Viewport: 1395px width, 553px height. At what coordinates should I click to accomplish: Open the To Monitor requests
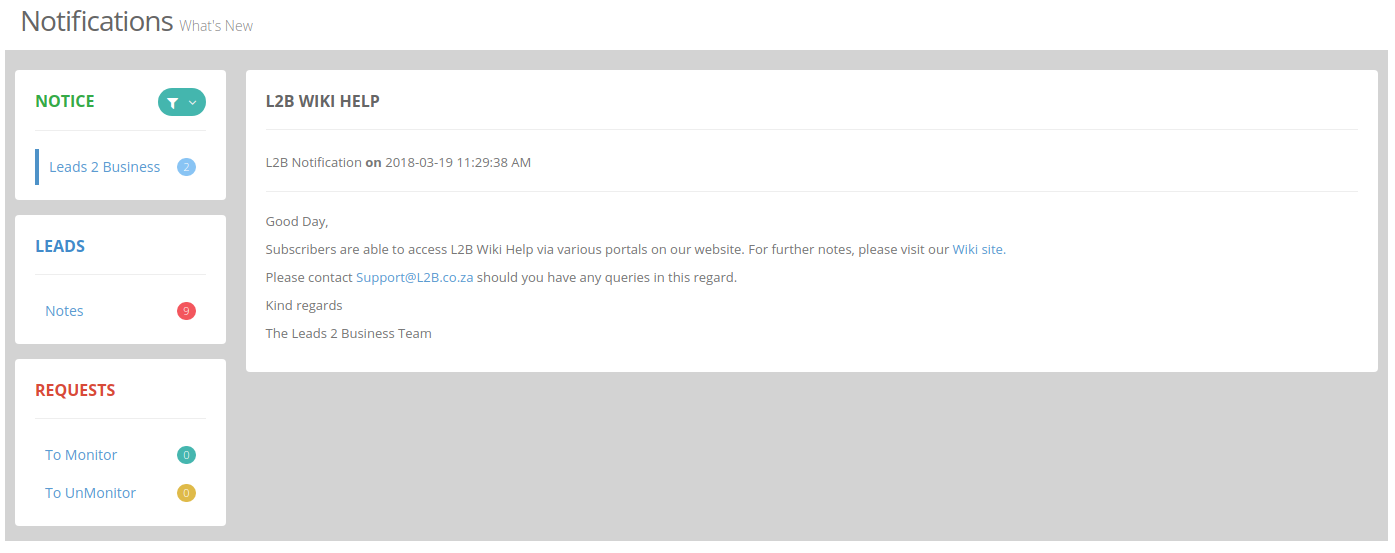tap(81, 455)
